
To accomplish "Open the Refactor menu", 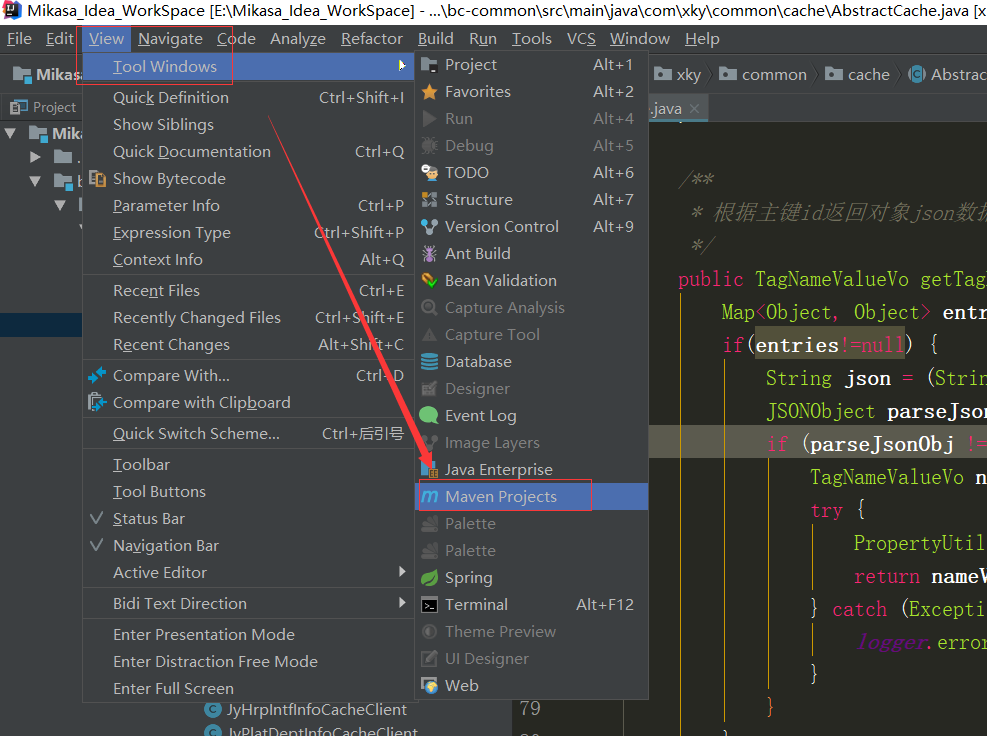I will tap(371, 39).
